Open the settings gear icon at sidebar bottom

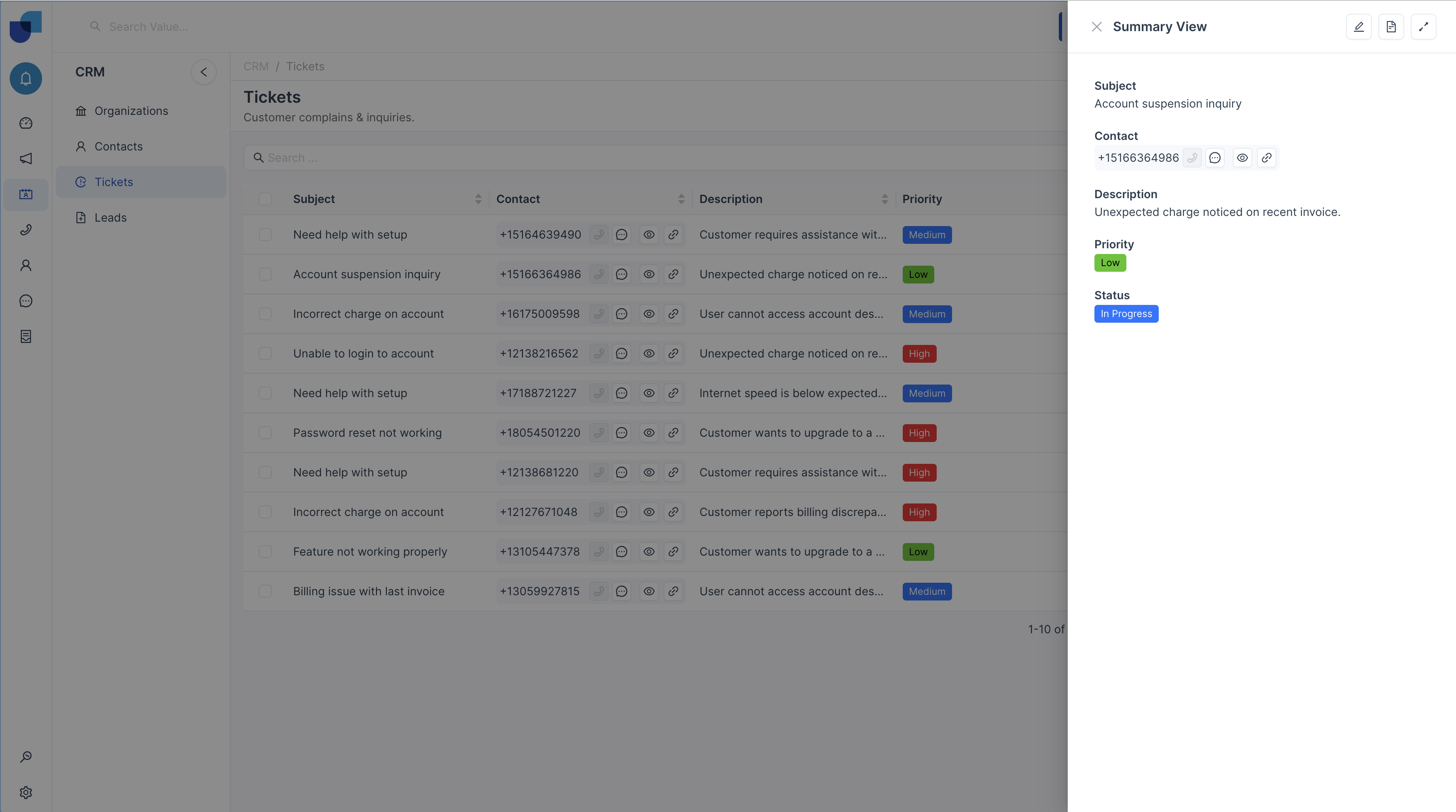click(26, 792)
